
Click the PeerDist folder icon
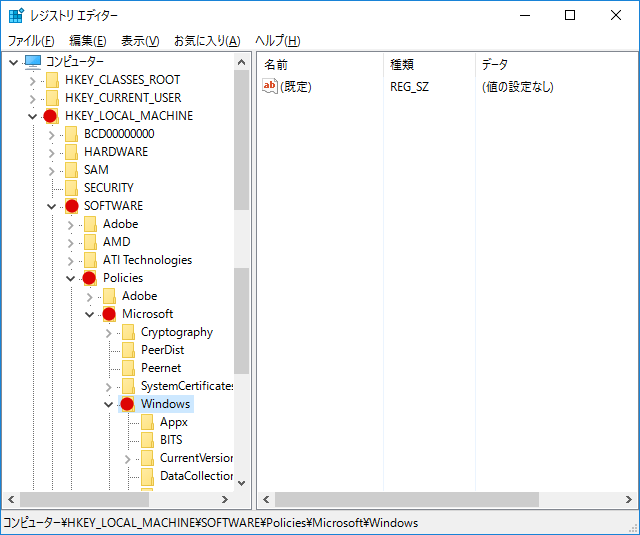(x=128, y=350)
